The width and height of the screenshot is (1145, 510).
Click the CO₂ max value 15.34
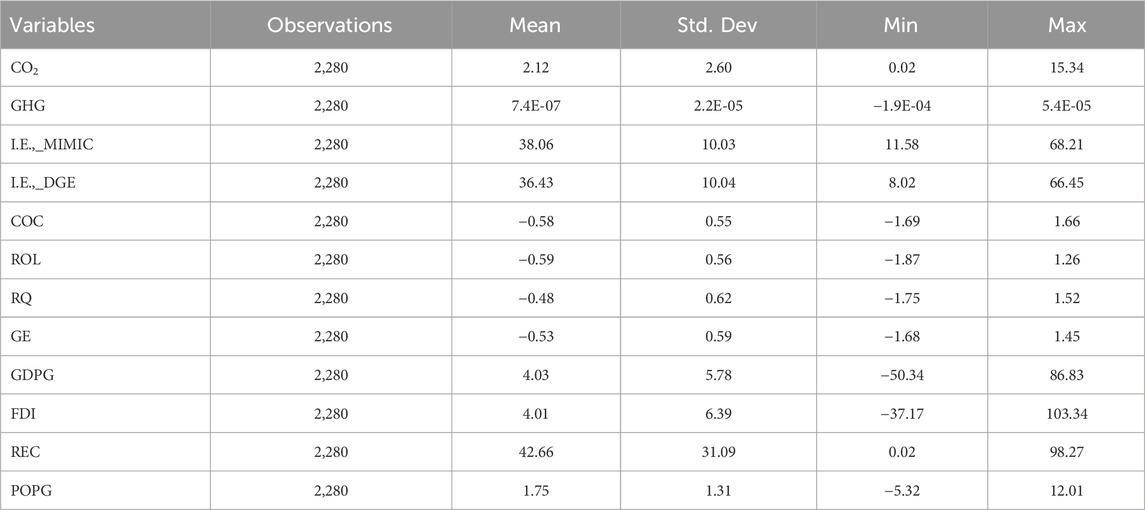(x=1066, y=69)
